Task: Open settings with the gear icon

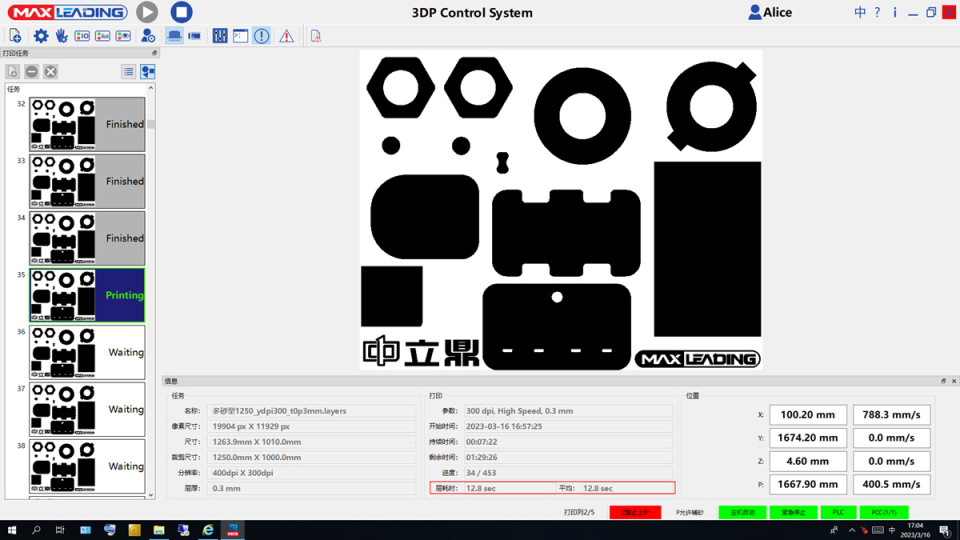Action: (40, 36)
